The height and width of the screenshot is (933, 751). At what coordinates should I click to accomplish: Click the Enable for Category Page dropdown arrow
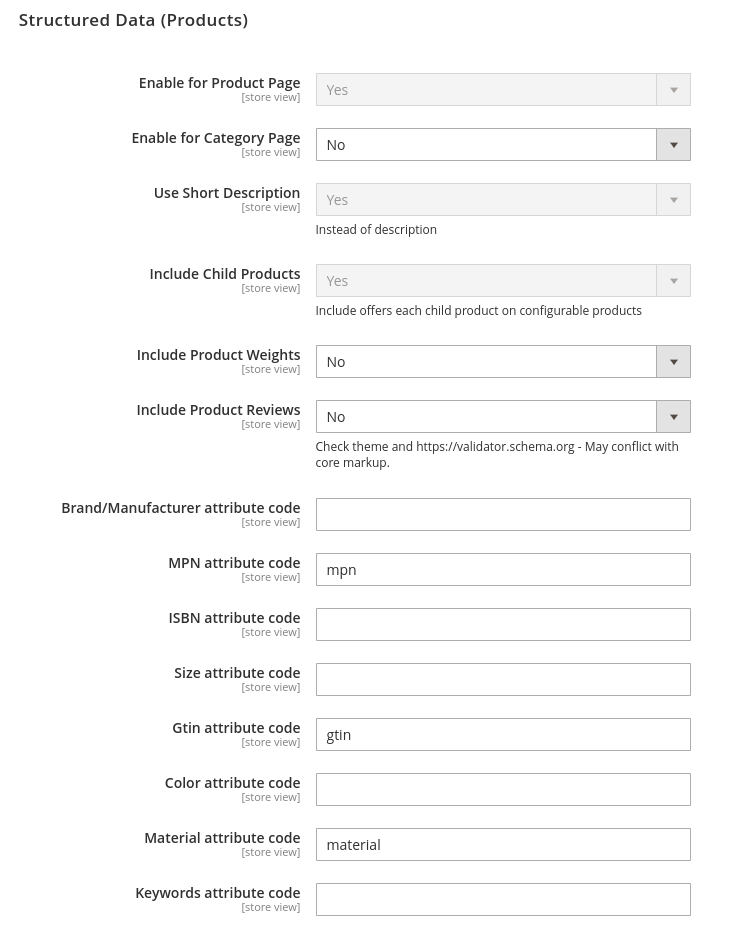point(673,144)
